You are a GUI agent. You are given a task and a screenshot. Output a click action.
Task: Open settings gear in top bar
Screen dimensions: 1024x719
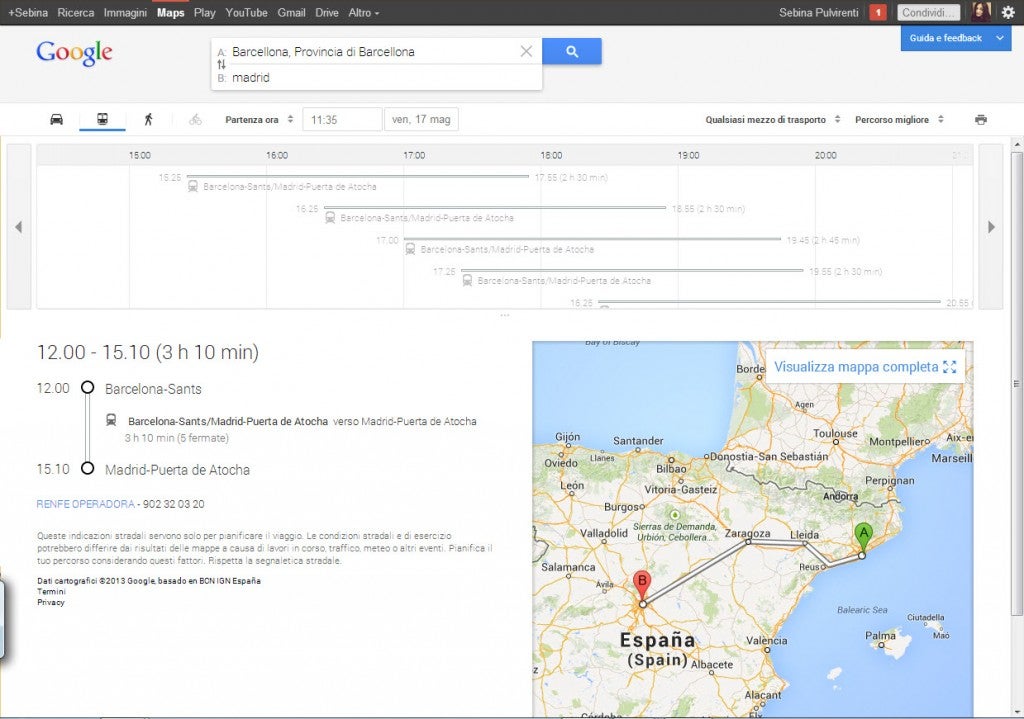coord(1008,12)
